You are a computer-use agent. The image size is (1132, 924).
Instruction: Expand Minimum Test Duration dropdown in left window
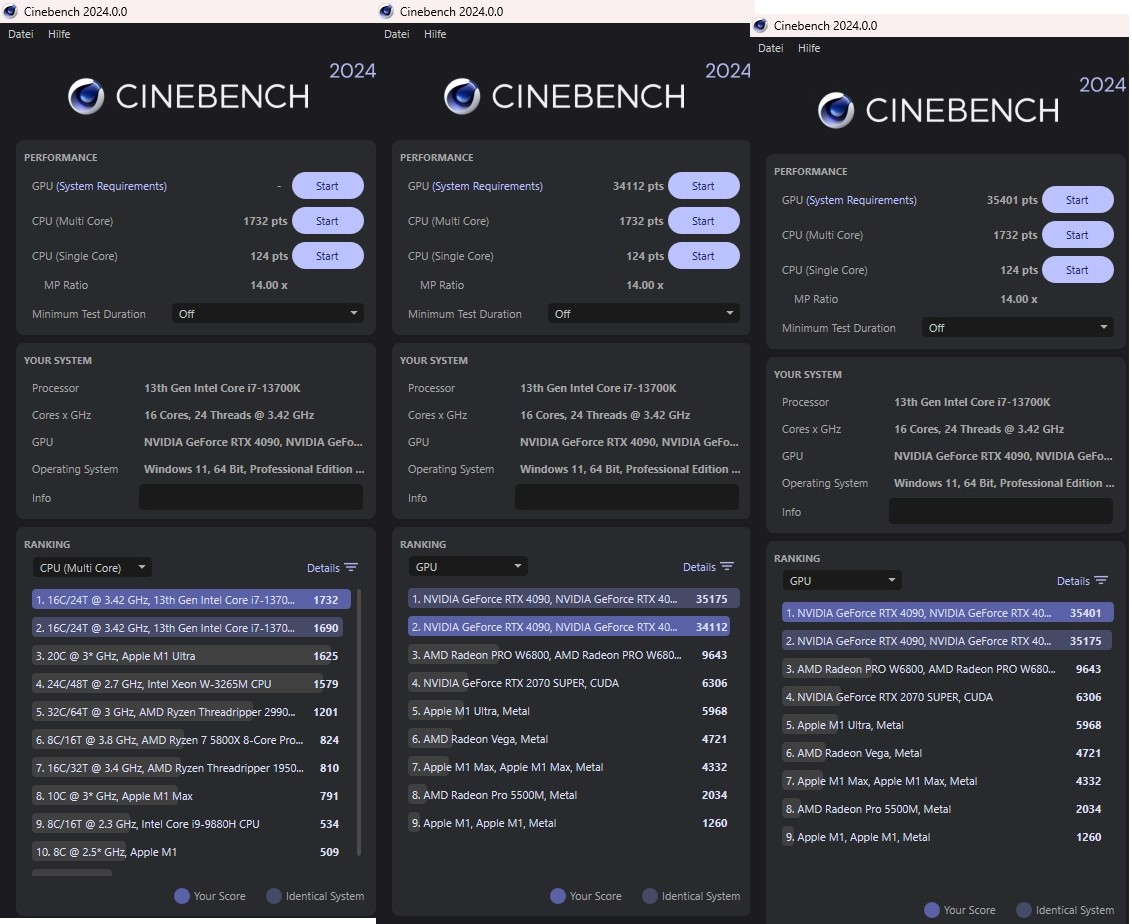(268, 314)
